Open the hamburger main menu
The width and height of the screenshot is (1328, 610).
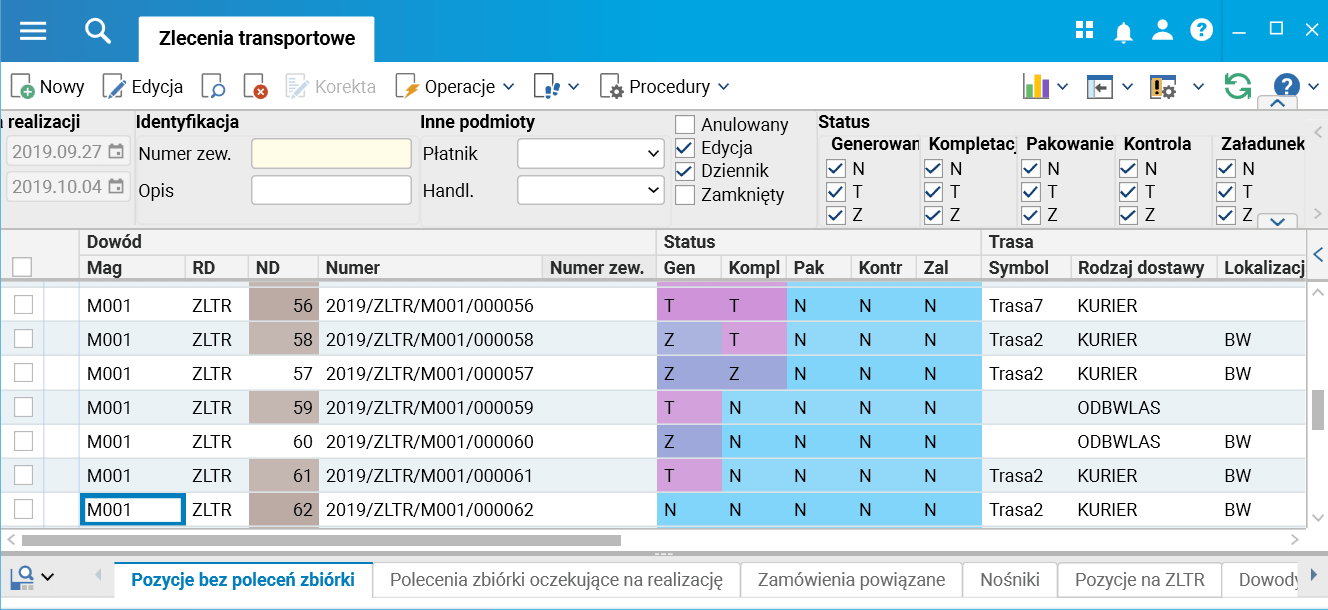click(33, 30)
